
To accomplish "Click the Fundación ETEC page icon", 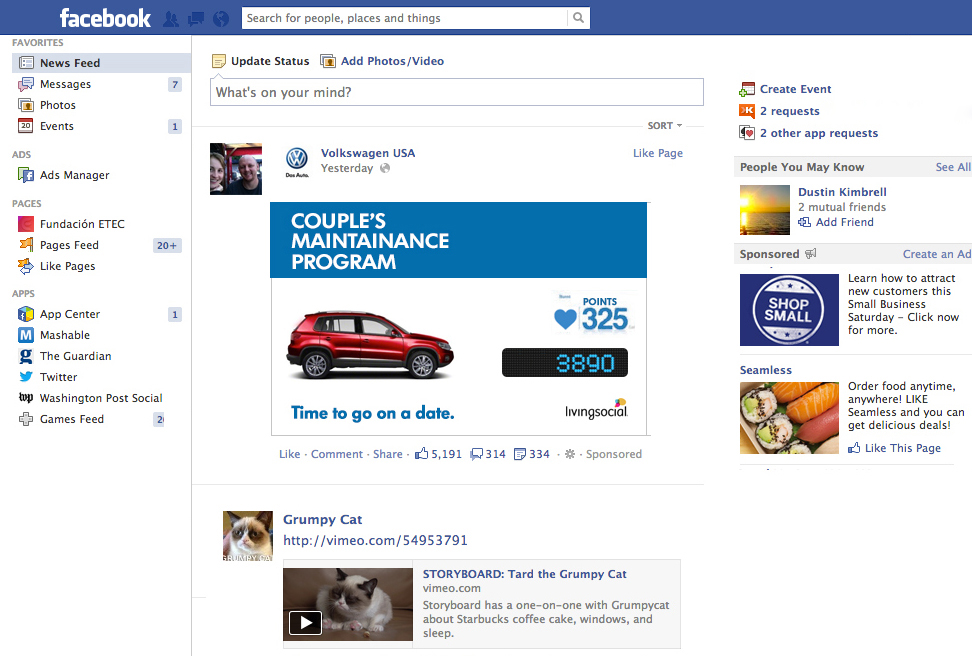I will [x=26, y=224].
